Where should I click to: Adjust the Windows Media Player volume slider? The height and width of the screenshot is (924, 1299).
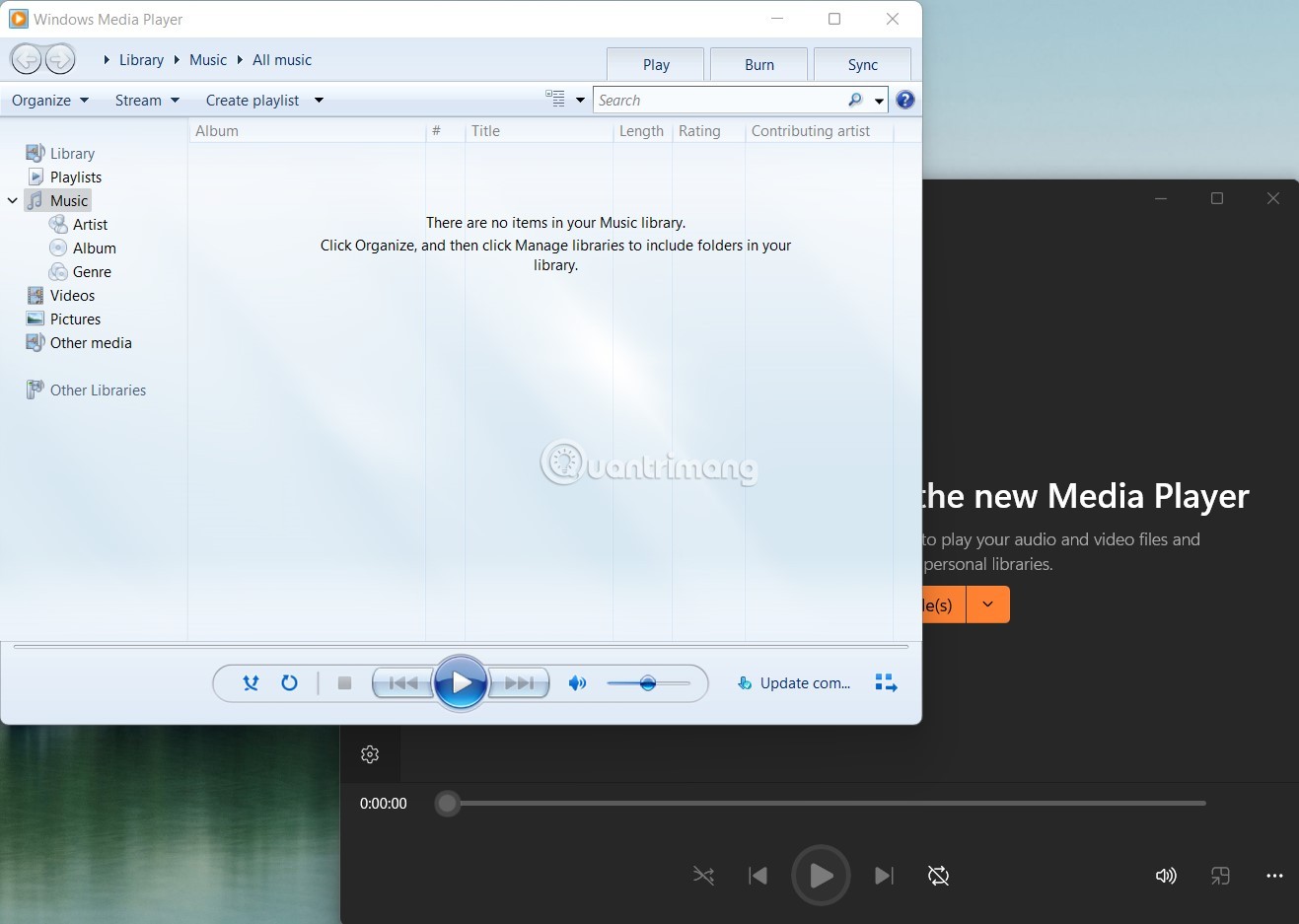[648, 682]
